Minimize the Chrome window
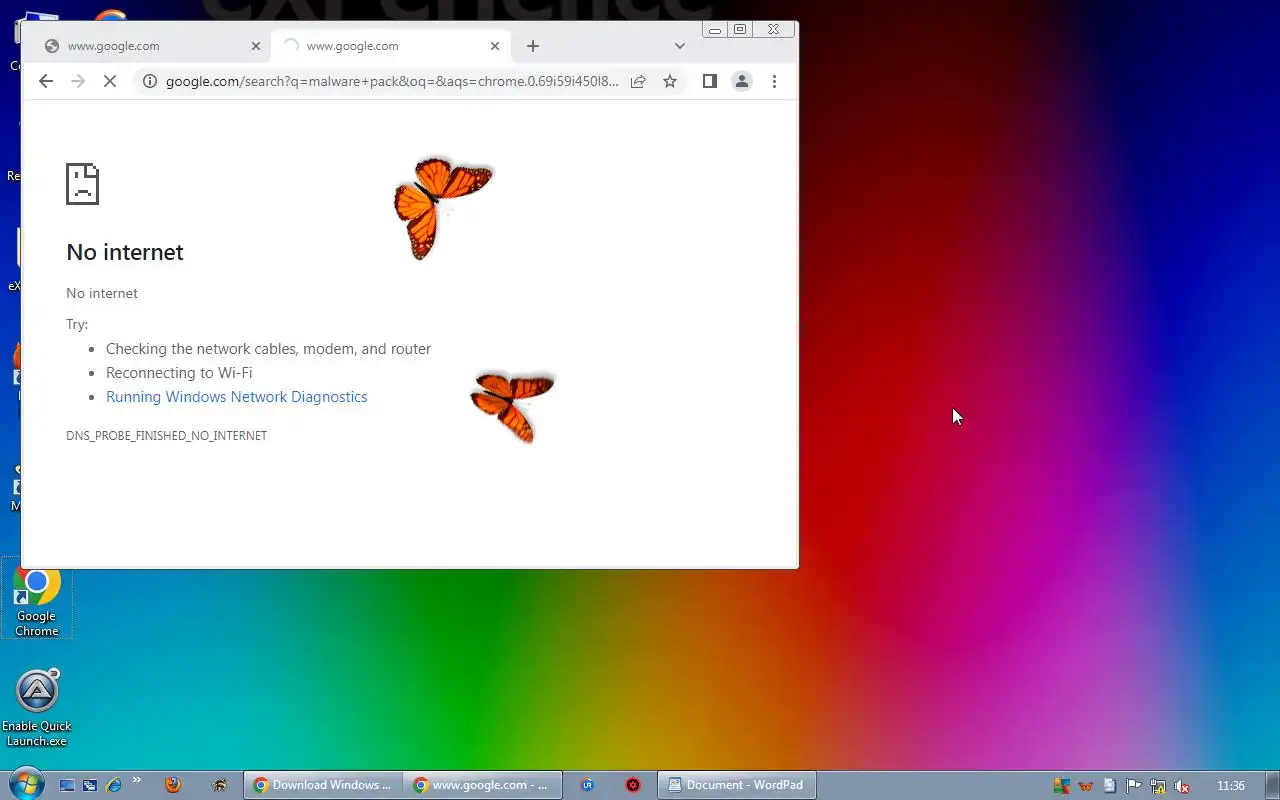The image size is (1280, 800). tap(715, 30)
